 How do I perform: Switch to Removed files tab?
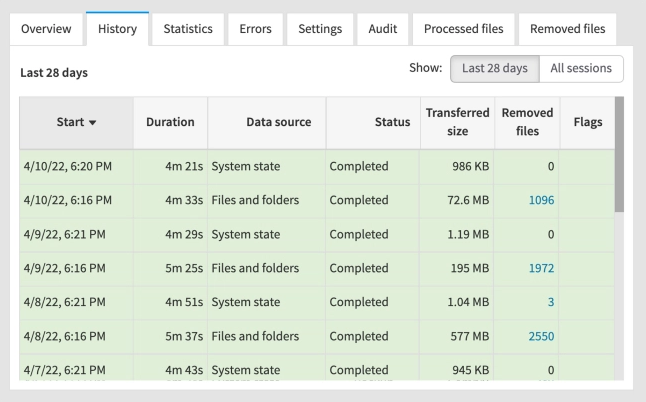[x=566, y=30]
